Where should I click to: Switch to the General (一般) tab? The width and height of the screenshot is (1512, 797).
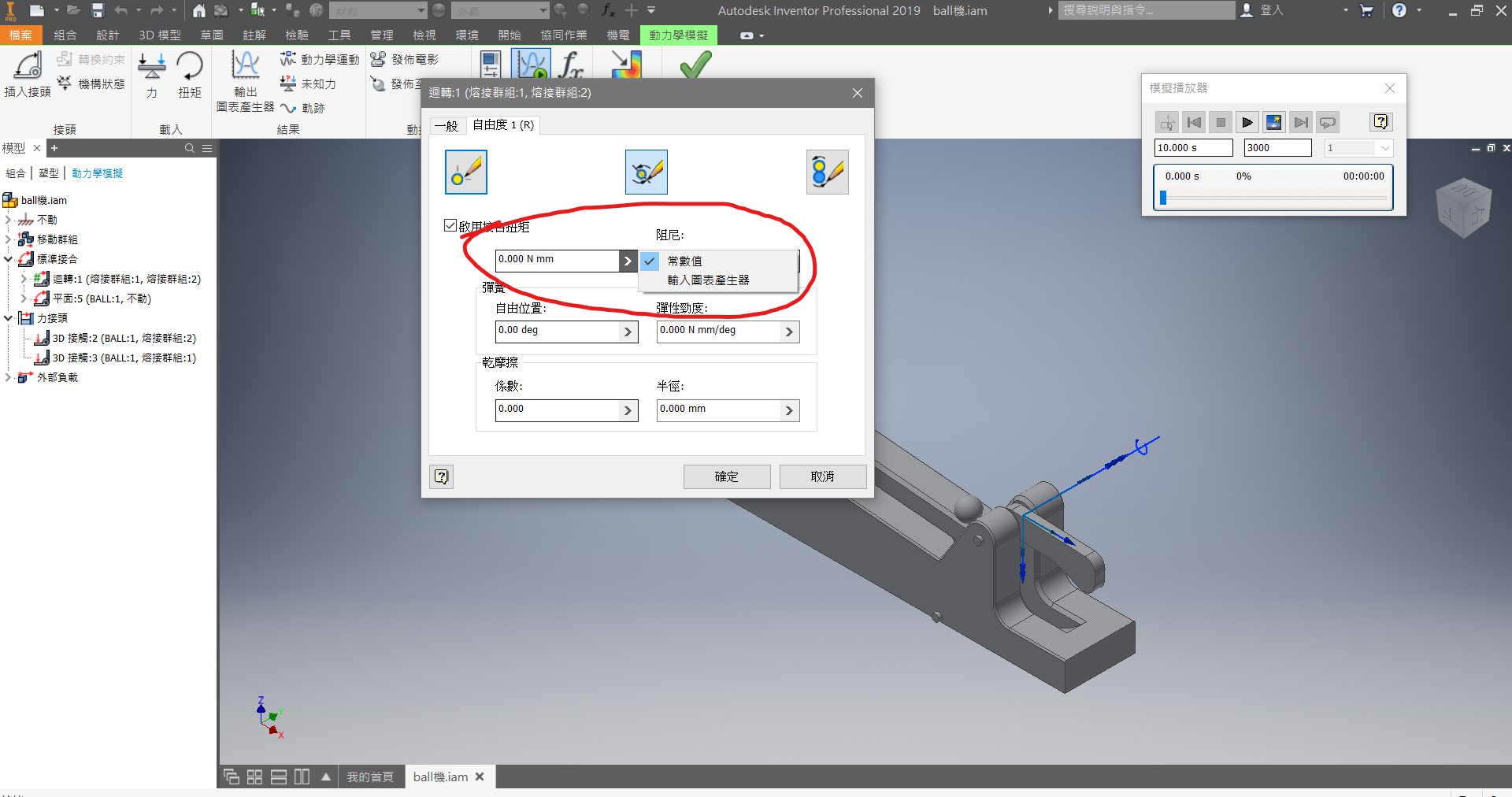click(447, 125)
